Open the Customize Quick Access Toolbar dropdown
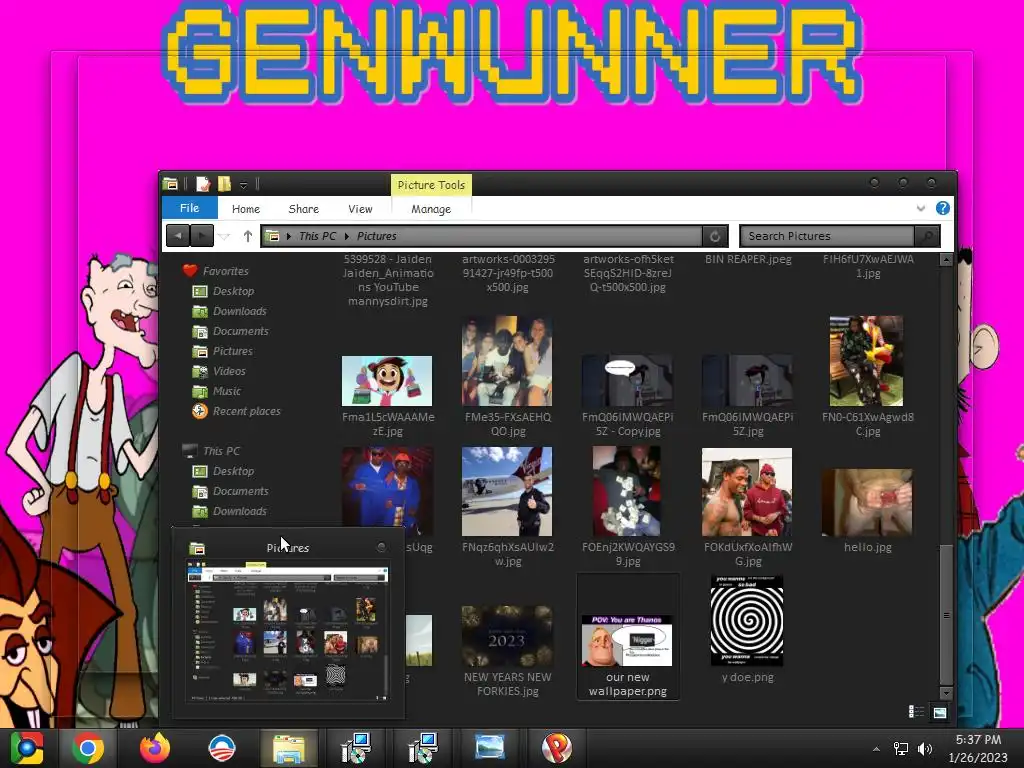 coord(243,185)
